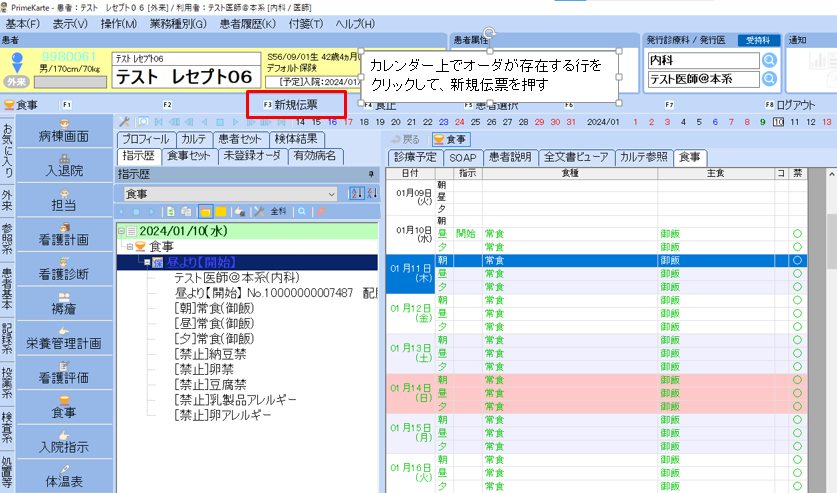837x493 pixels.
Task: Click the red tag icon in 指示歴 toolbar
Action: click(321, 211)
